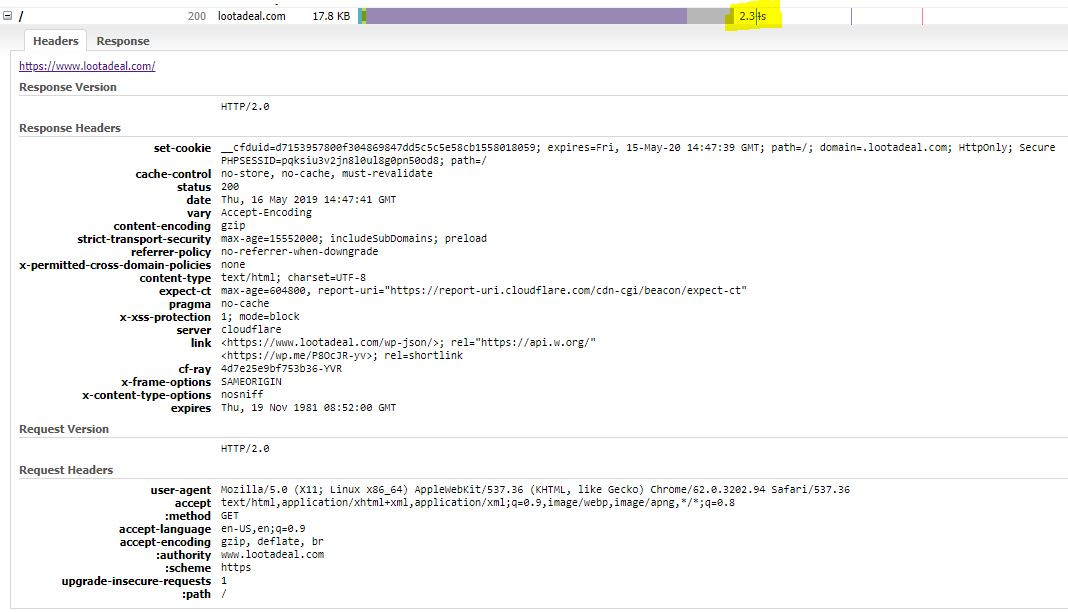Click the Mozilla/5.0 user-agent value

click(535, 489)
